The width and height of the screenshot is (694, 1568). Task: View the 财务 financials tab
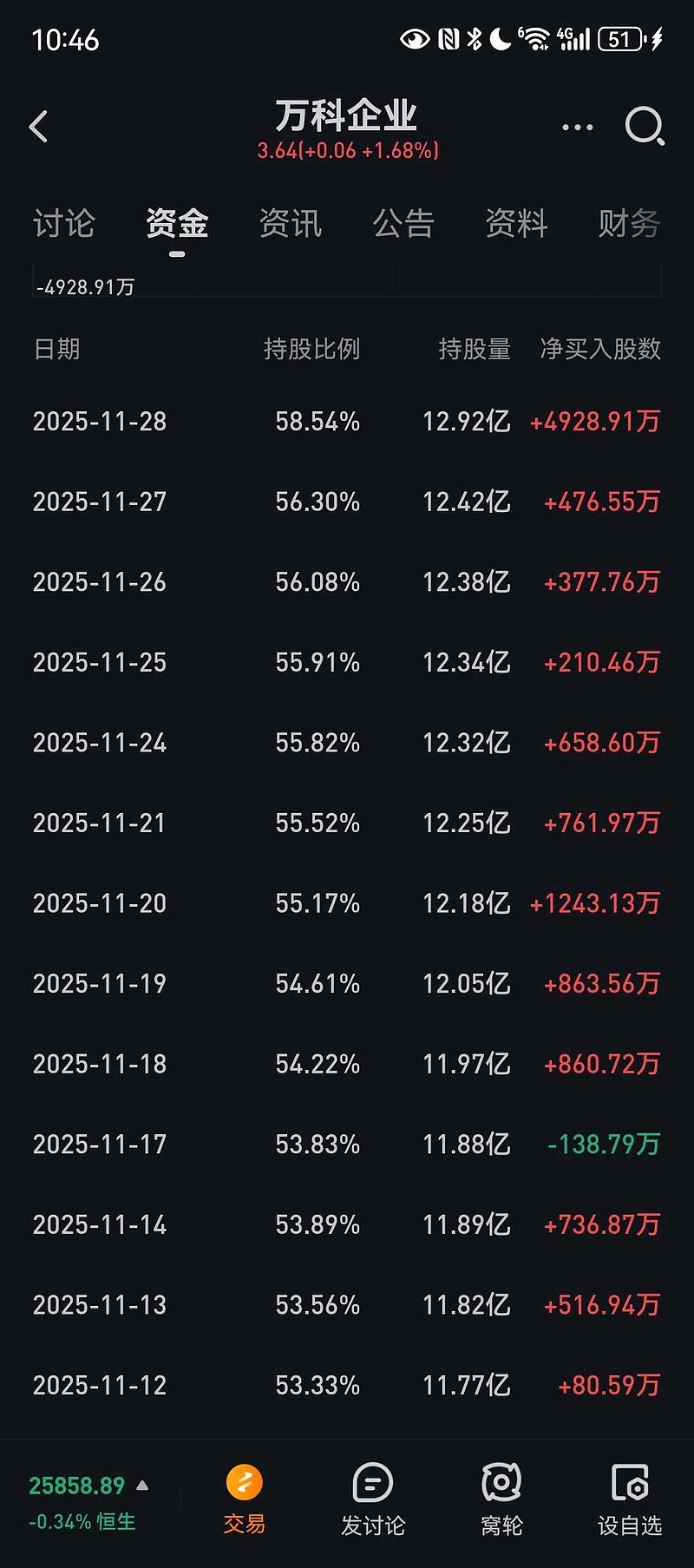(x=628, y=224)
